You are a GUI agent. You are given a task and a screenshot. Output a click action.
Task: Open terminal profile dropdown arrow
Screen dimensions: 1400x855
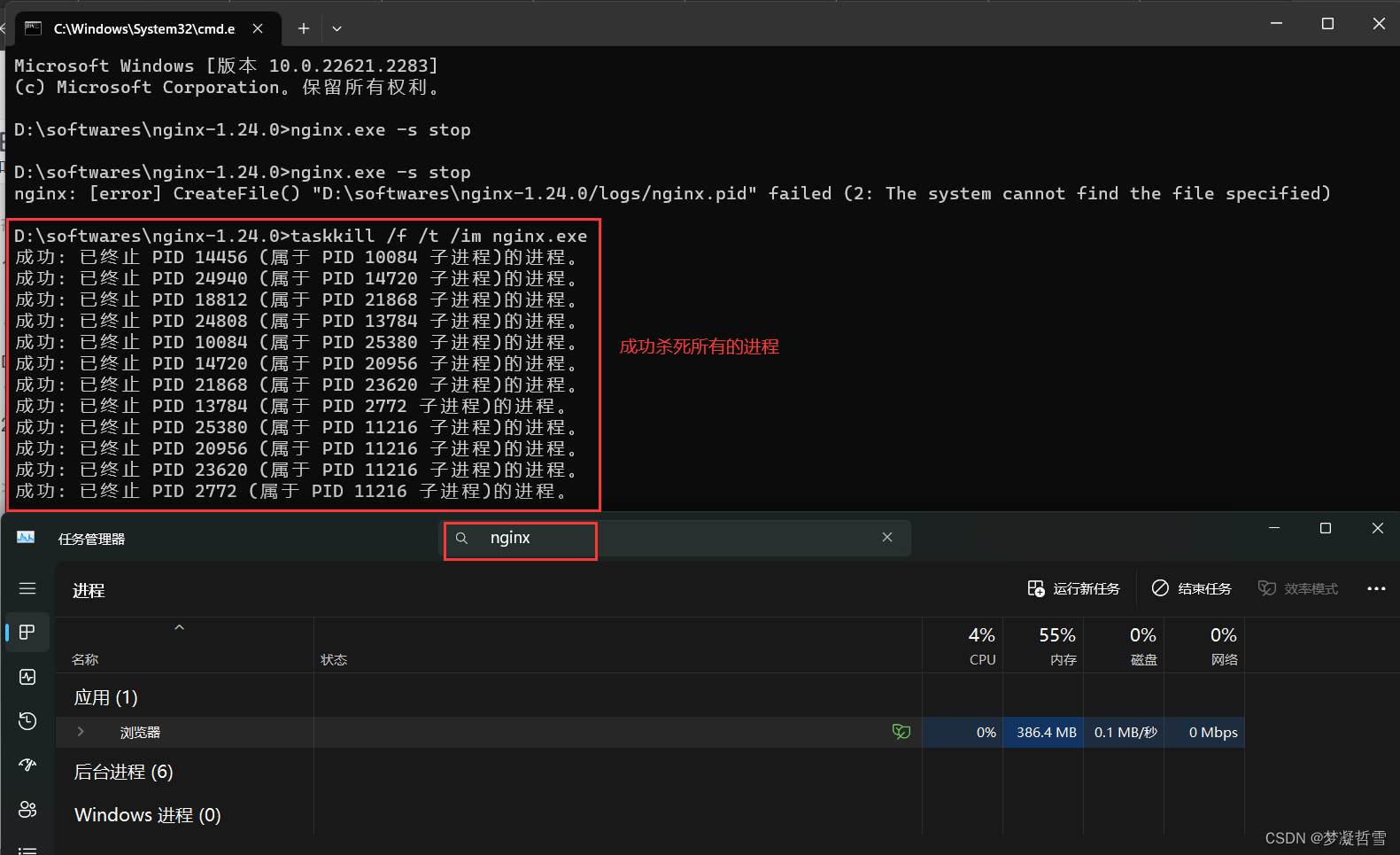coord(336,28)
